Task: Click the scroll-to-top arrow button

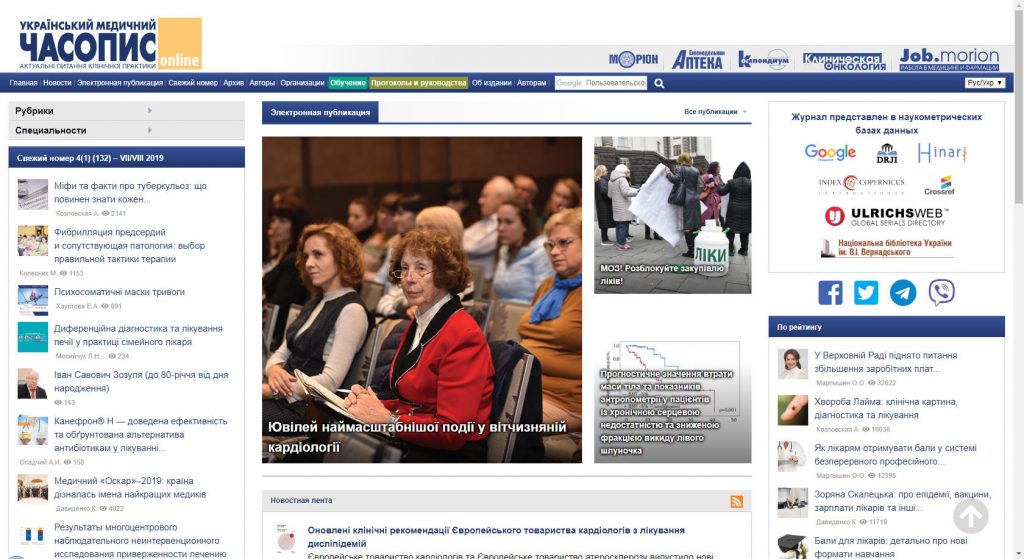Action: (x=970, y=516)
